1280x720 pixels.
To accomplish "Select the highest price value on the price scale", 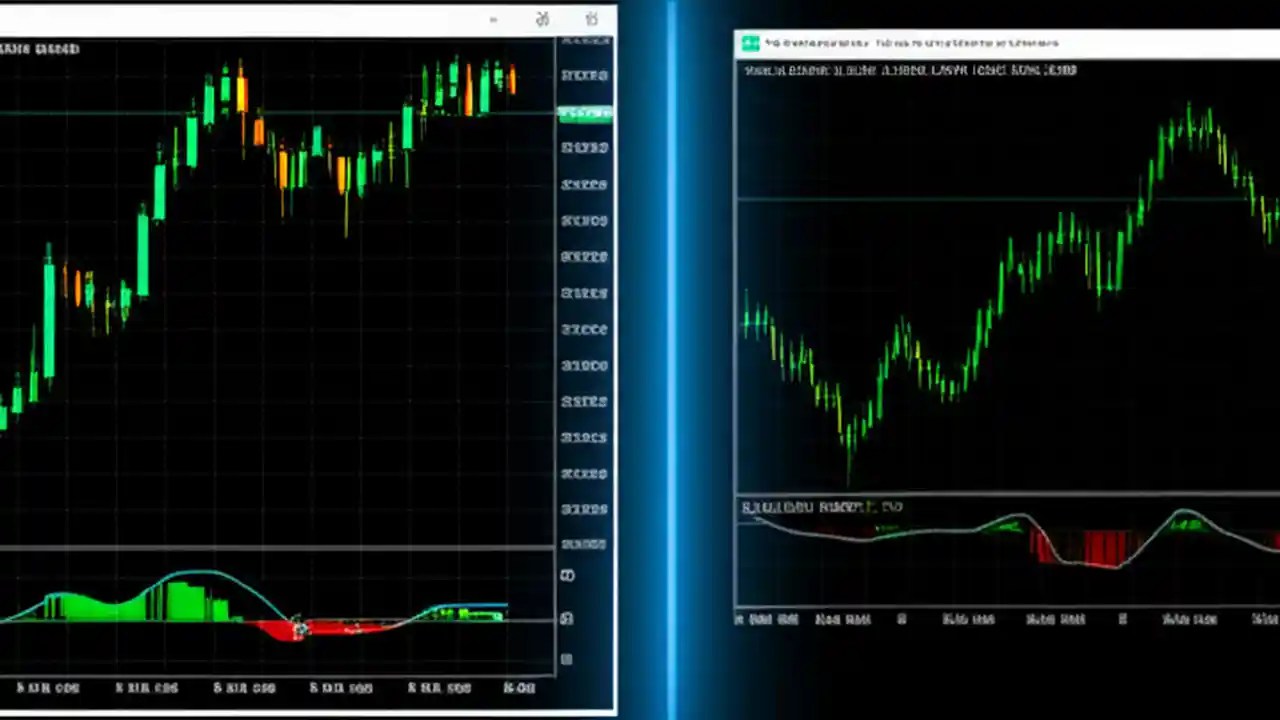I will (585, 40).
